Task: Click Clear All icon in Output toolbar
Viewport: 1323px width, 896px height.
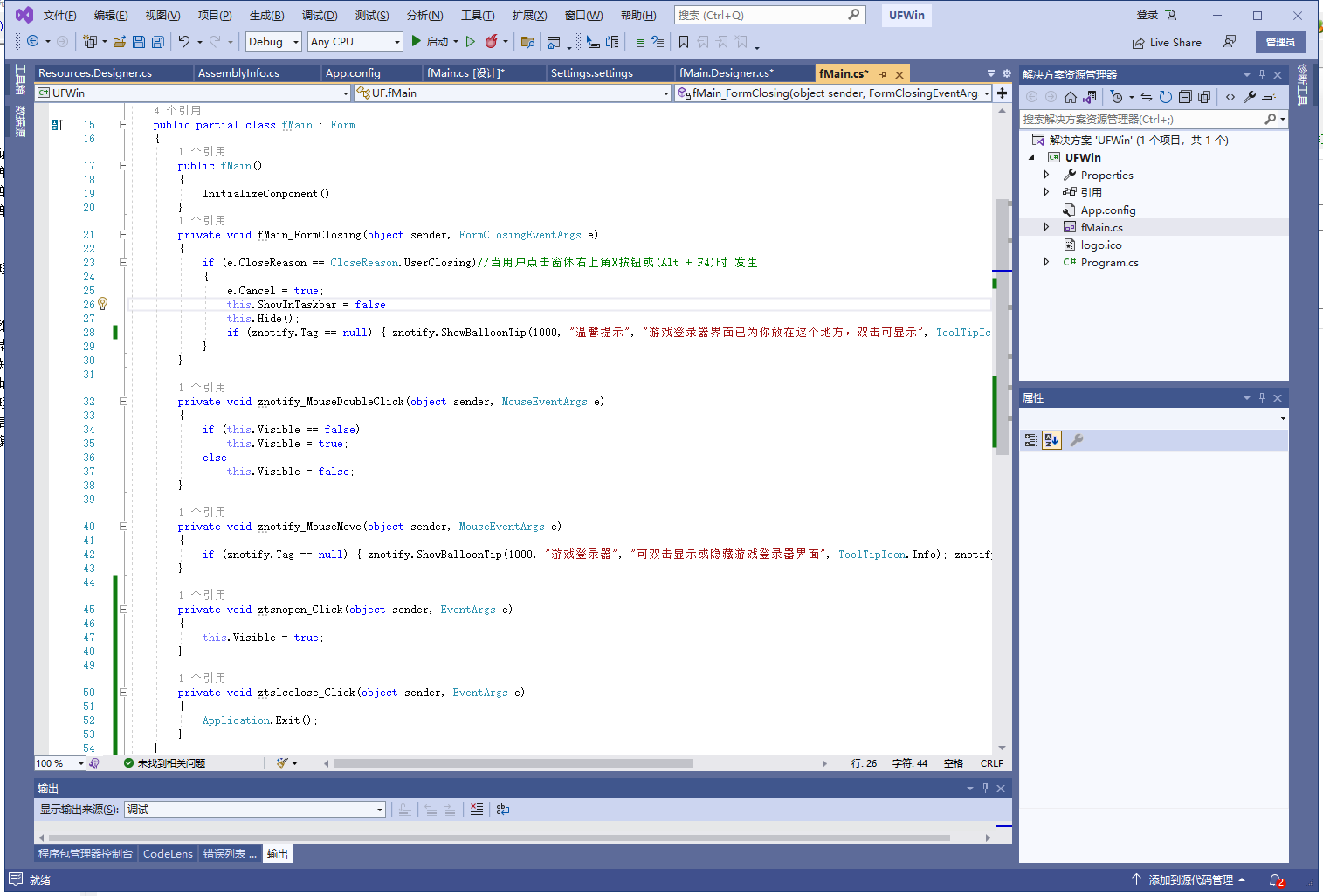Action: 477,810
